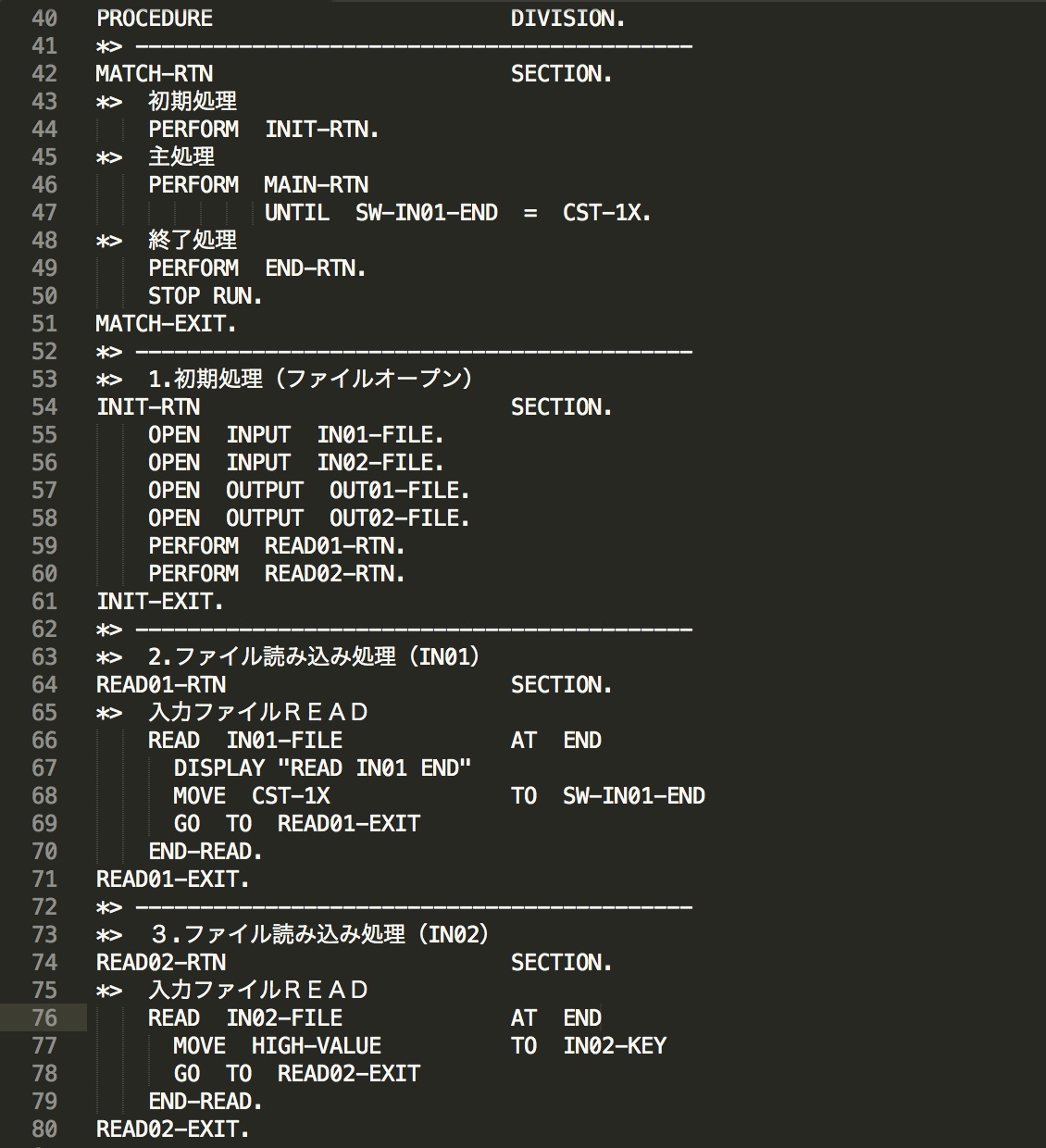Image resolution: width=1046 pixels, height=1148 pixels.
Task: Click HIGH-VALUE in MOVE statement
Action: coord(317,1046)
